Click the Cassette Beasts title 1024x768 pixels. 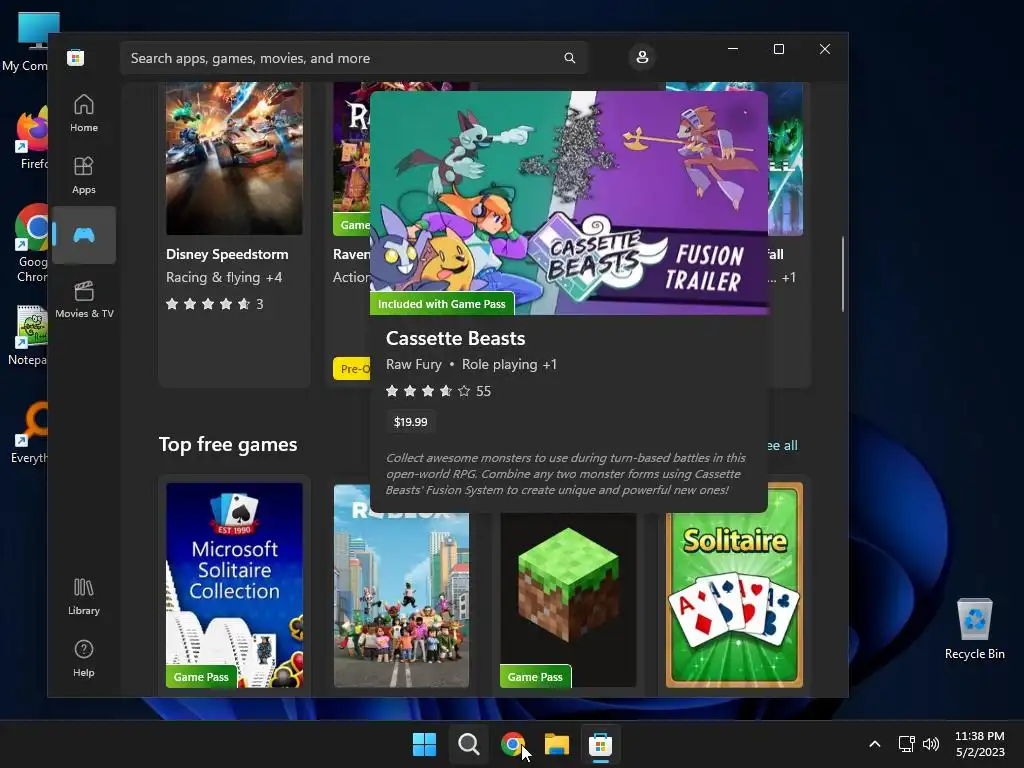tap(455, 338)
